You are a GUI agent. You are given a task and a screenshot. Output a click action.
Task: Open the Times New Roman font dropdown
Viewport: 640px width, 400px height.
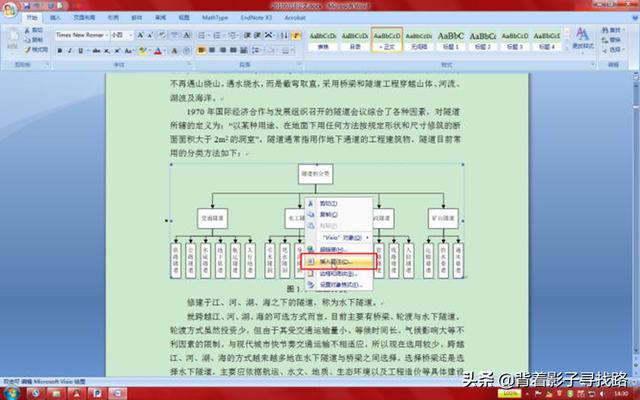pyautogui.click(x=107, y=36)
